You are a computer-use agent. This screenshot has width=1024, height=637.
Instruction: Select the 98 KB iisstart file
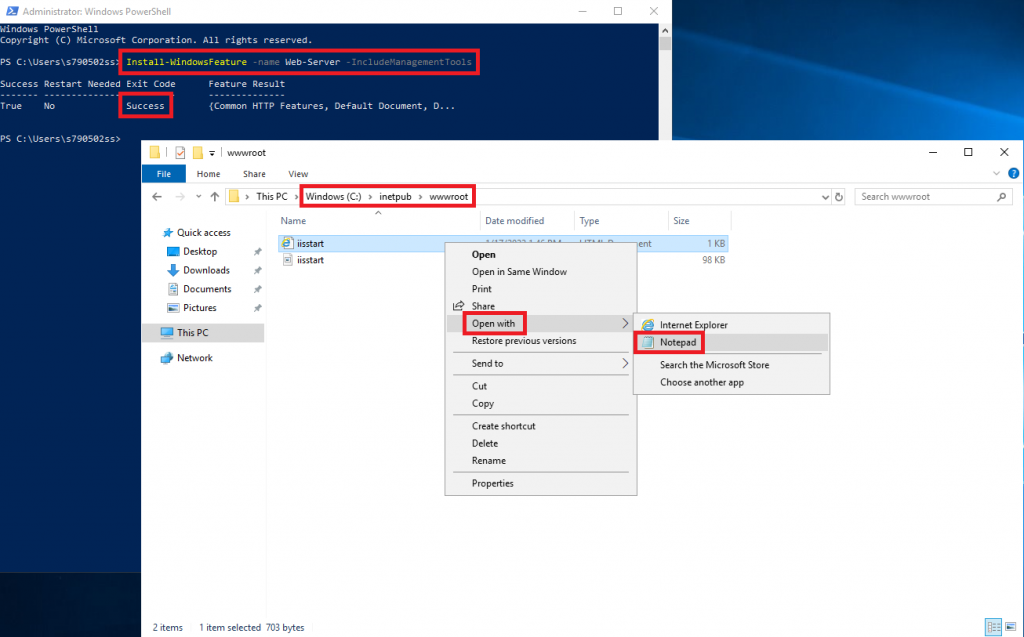(x=503, y=260)
